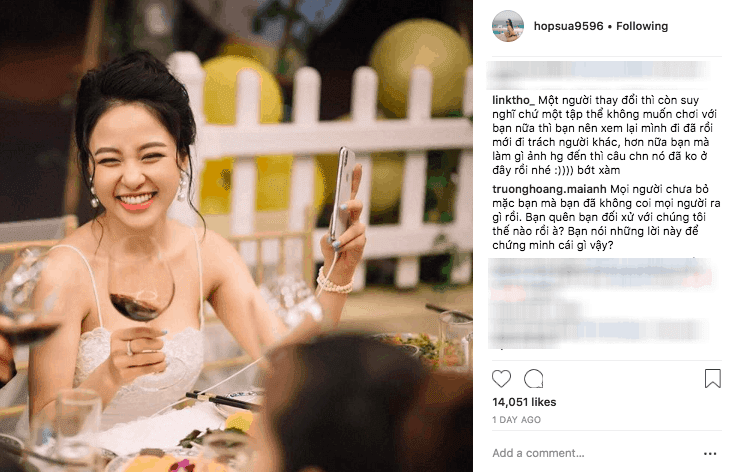This screenshot has height=472, width=739.
Task: Open commenter truonghoang.maianh profile
Action: (549, 189)
